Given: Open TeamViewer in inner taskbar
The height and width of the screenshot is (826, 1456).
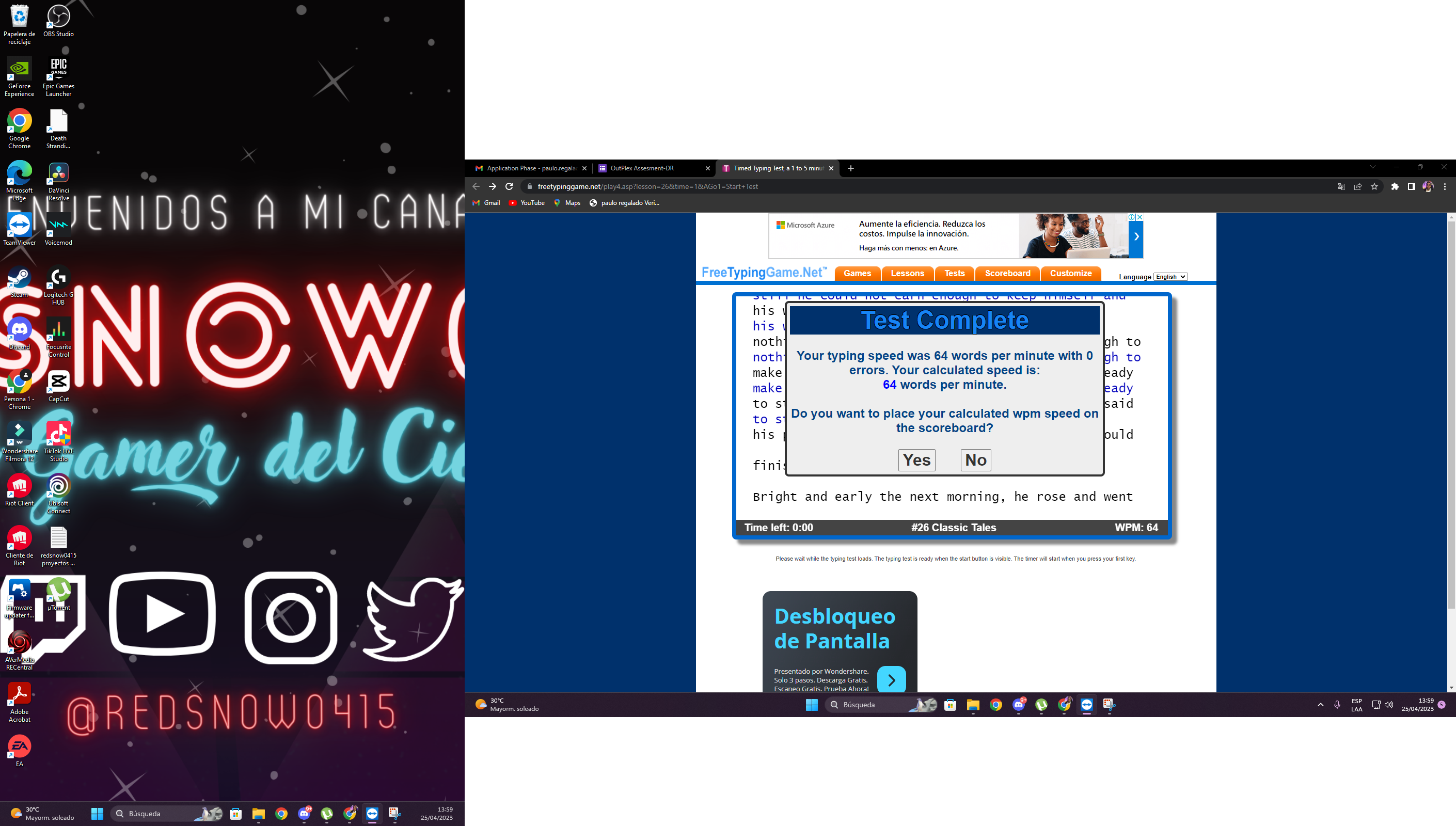Looking at the screenshot, I should coord(1086,705).
